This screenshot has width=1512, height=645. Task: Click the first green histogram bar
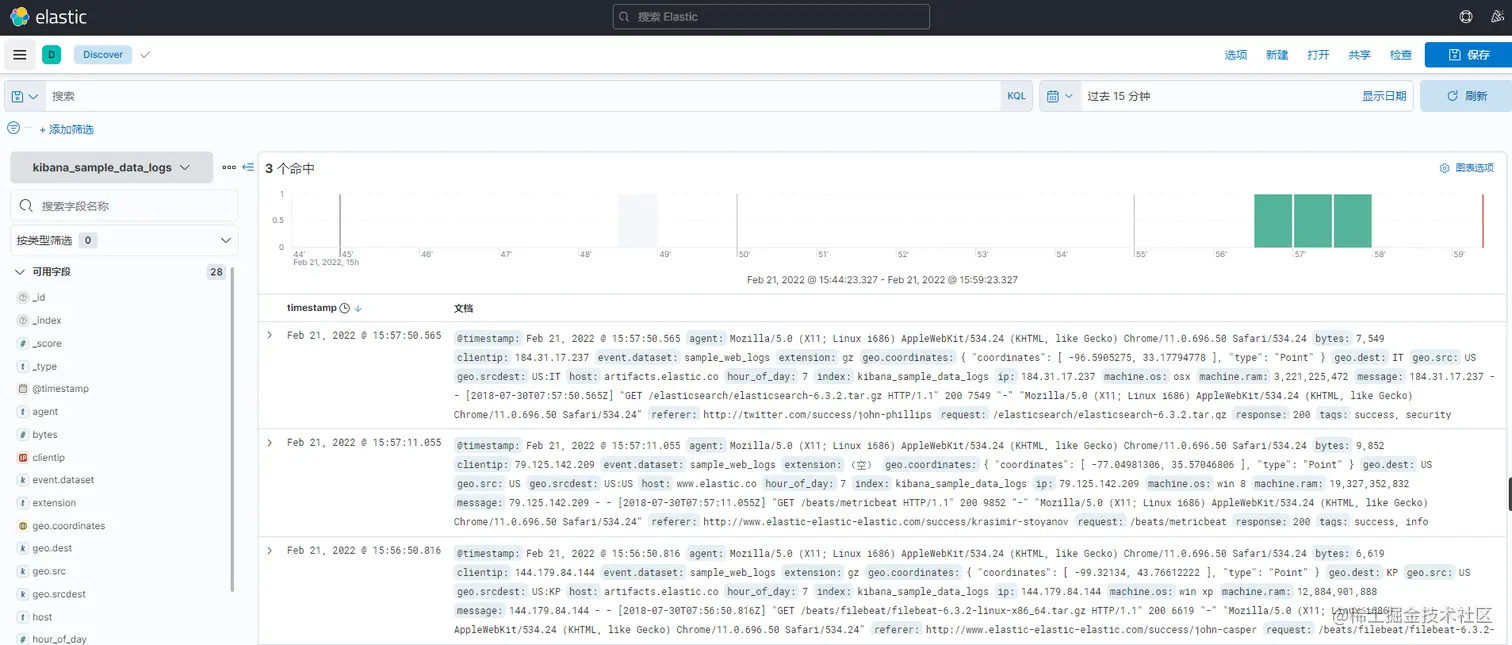click(1273, 221)
